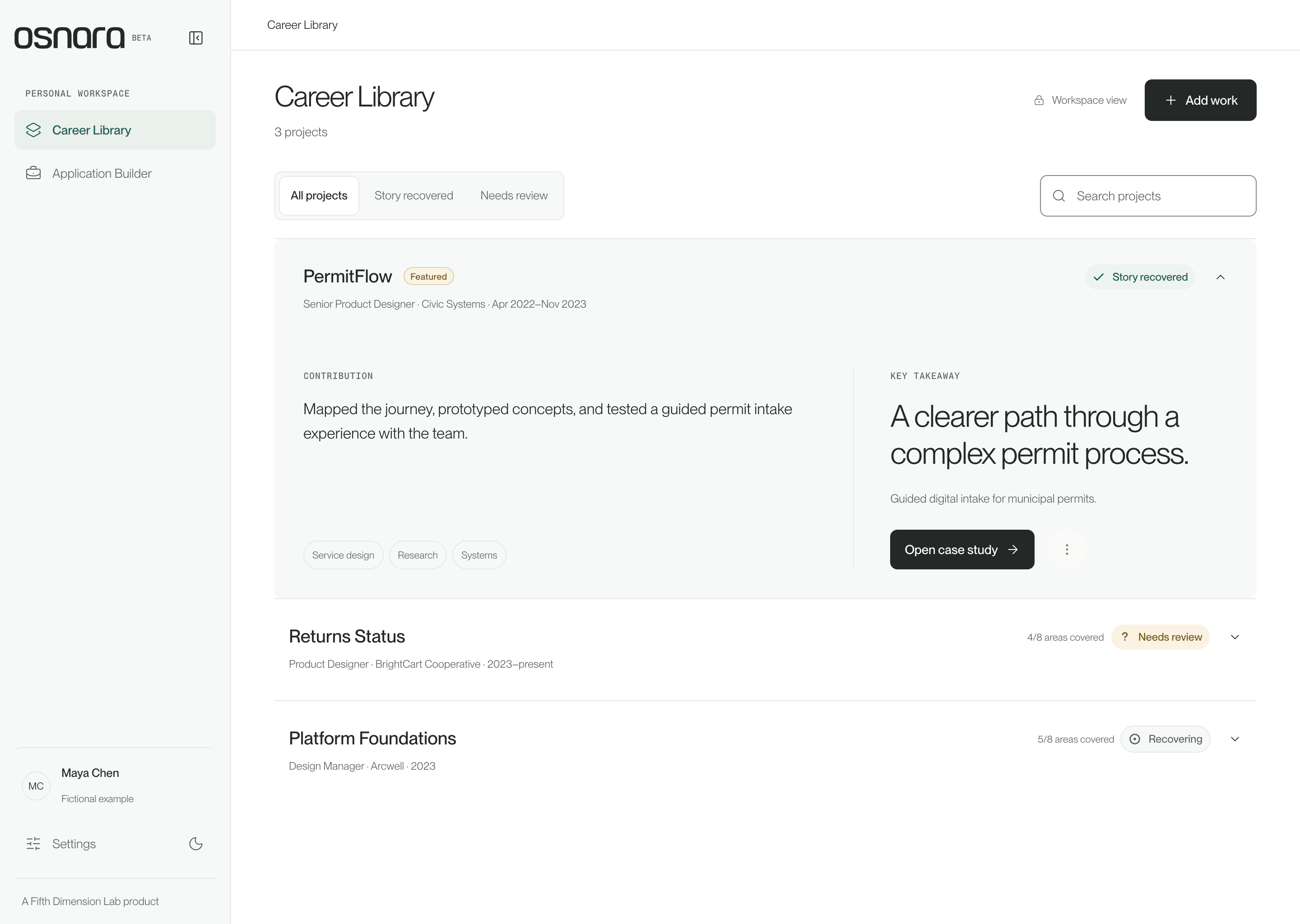Click the Systems tag
1300x924 pixels.
[x=479, y=555]
